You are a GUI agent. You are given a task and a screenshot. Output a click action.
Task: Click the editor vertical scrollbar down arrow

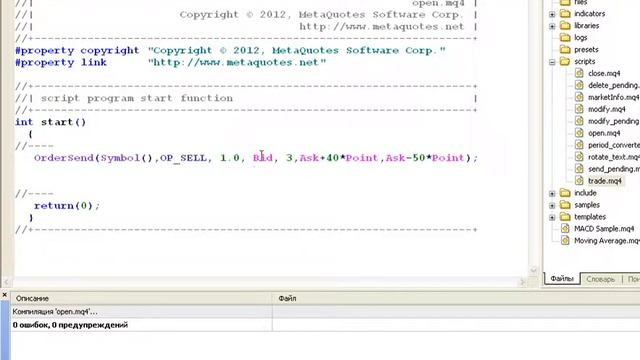533,270
